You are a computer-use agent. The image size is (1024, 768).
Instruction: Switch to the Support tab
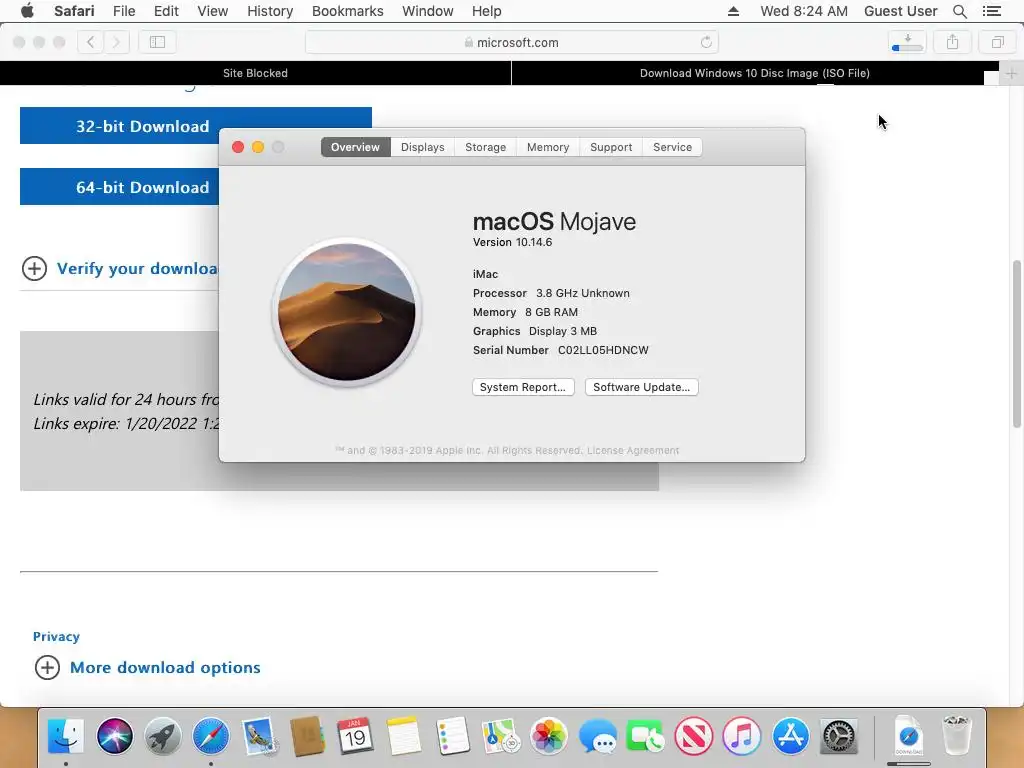point(611,147)
